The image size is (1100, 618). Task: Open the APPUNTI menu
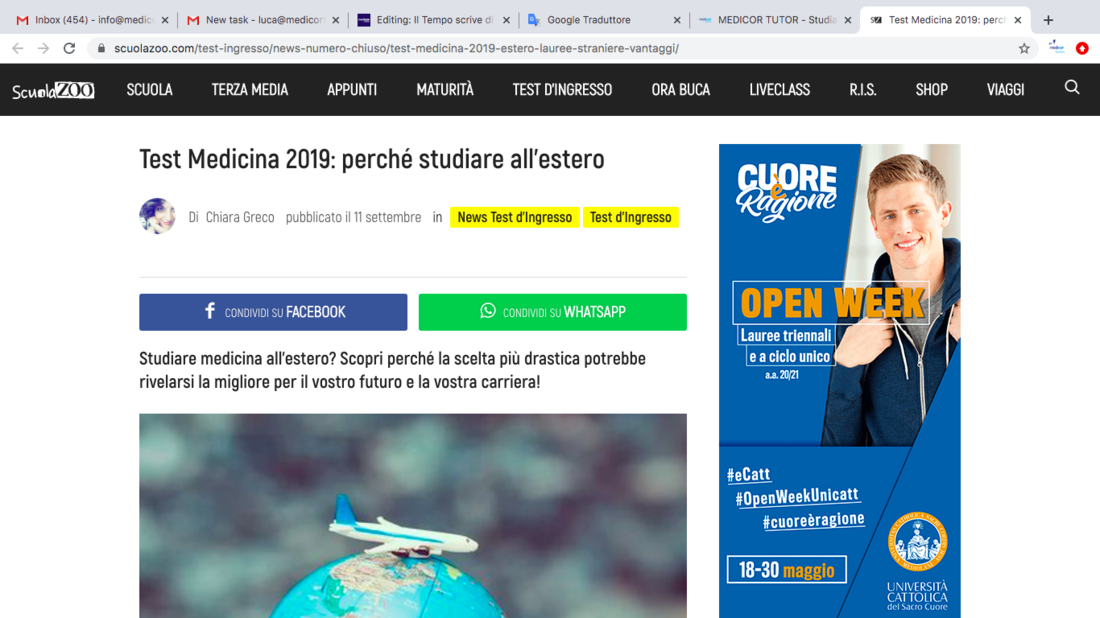pyautogui.click(x=352, y=90)
